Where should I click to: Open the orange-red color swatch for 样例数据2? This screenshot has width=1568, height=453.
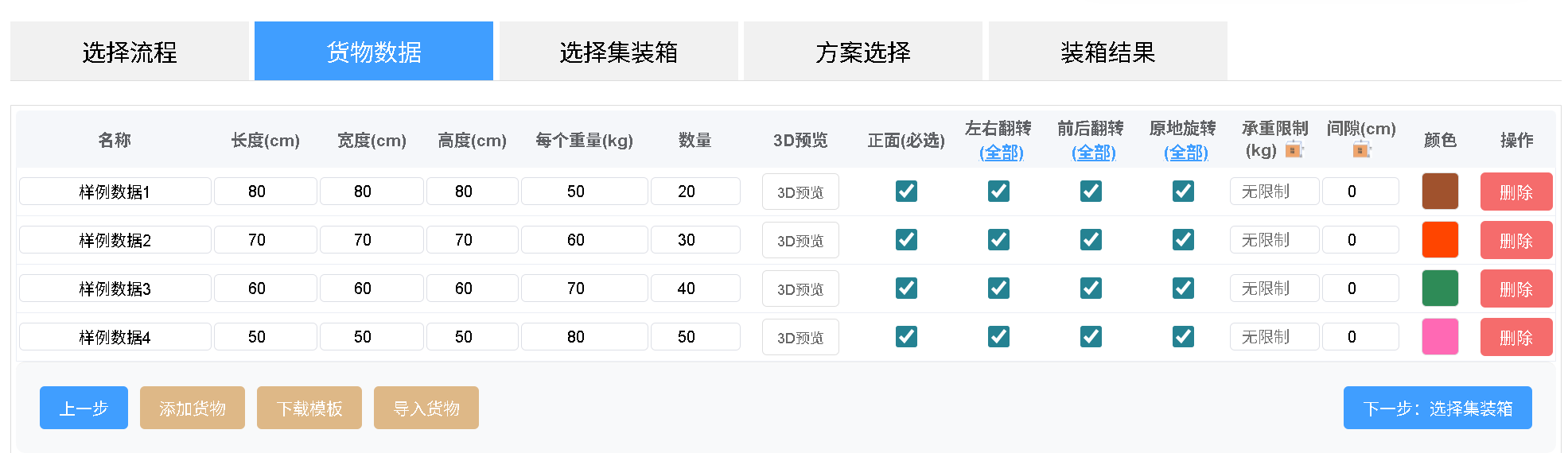point(1440,240)
